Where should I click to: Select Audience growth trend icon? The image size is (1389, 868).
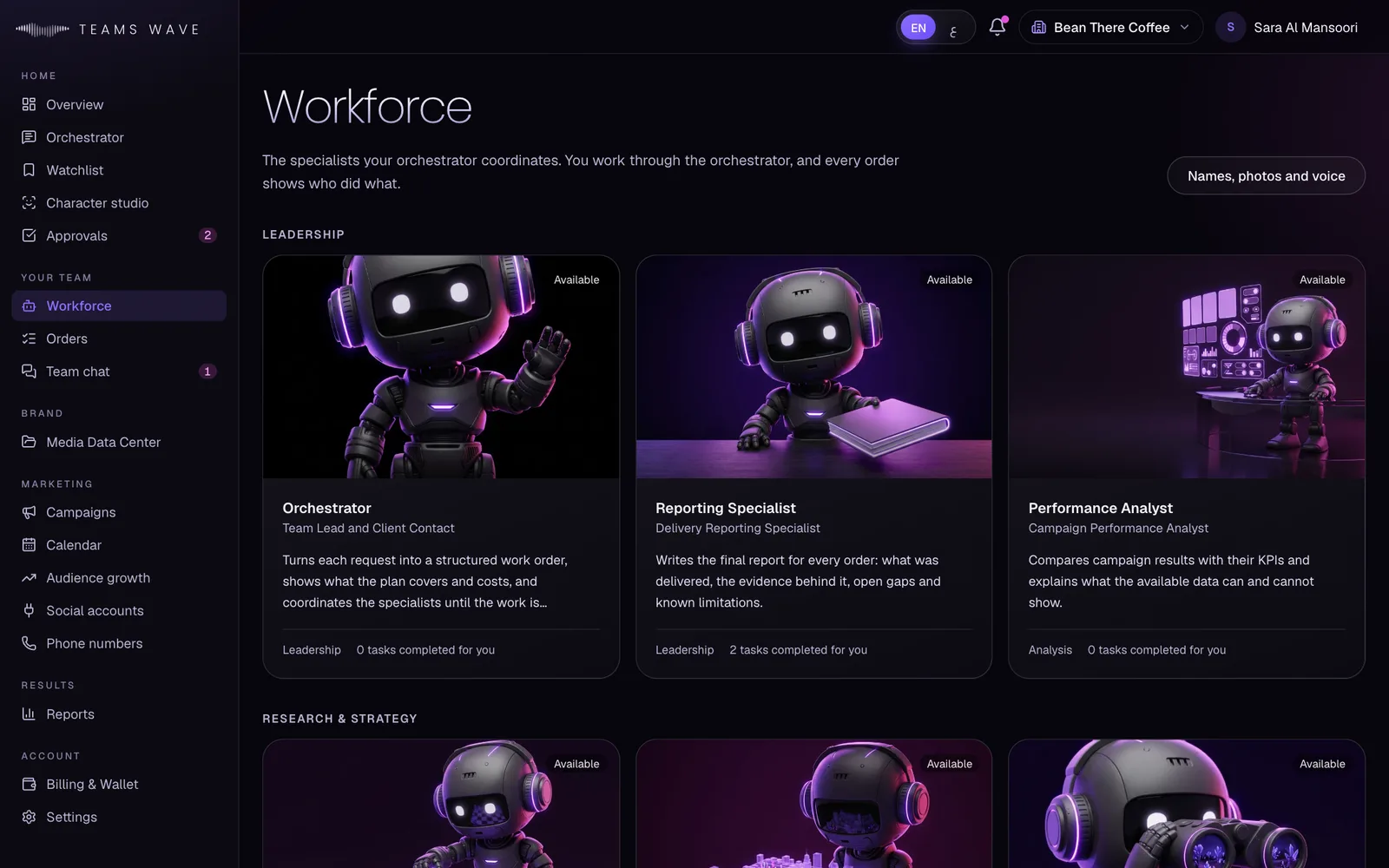(29, 578)
